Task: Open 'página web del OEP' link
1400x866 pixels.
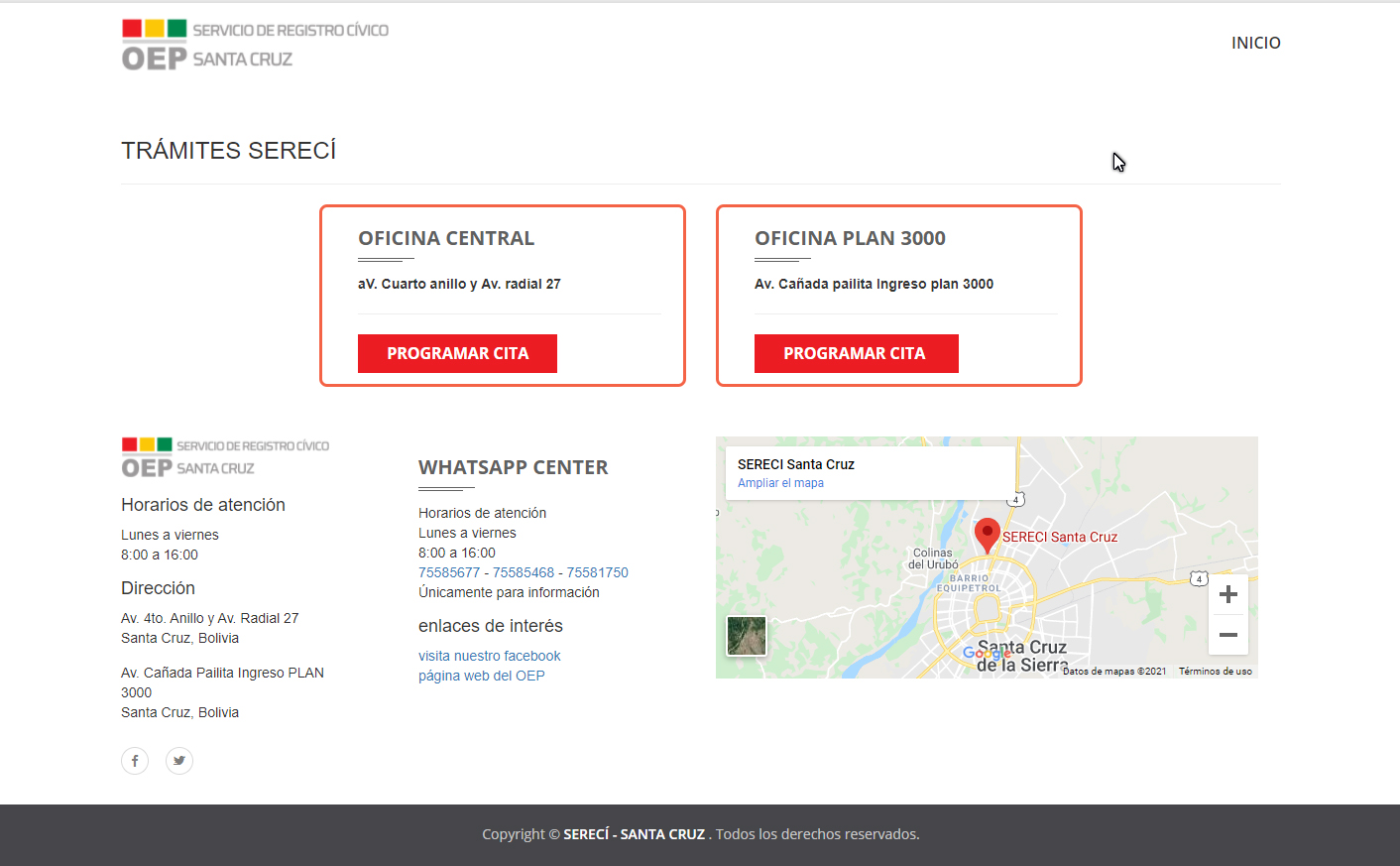Action: coord(481,676)
